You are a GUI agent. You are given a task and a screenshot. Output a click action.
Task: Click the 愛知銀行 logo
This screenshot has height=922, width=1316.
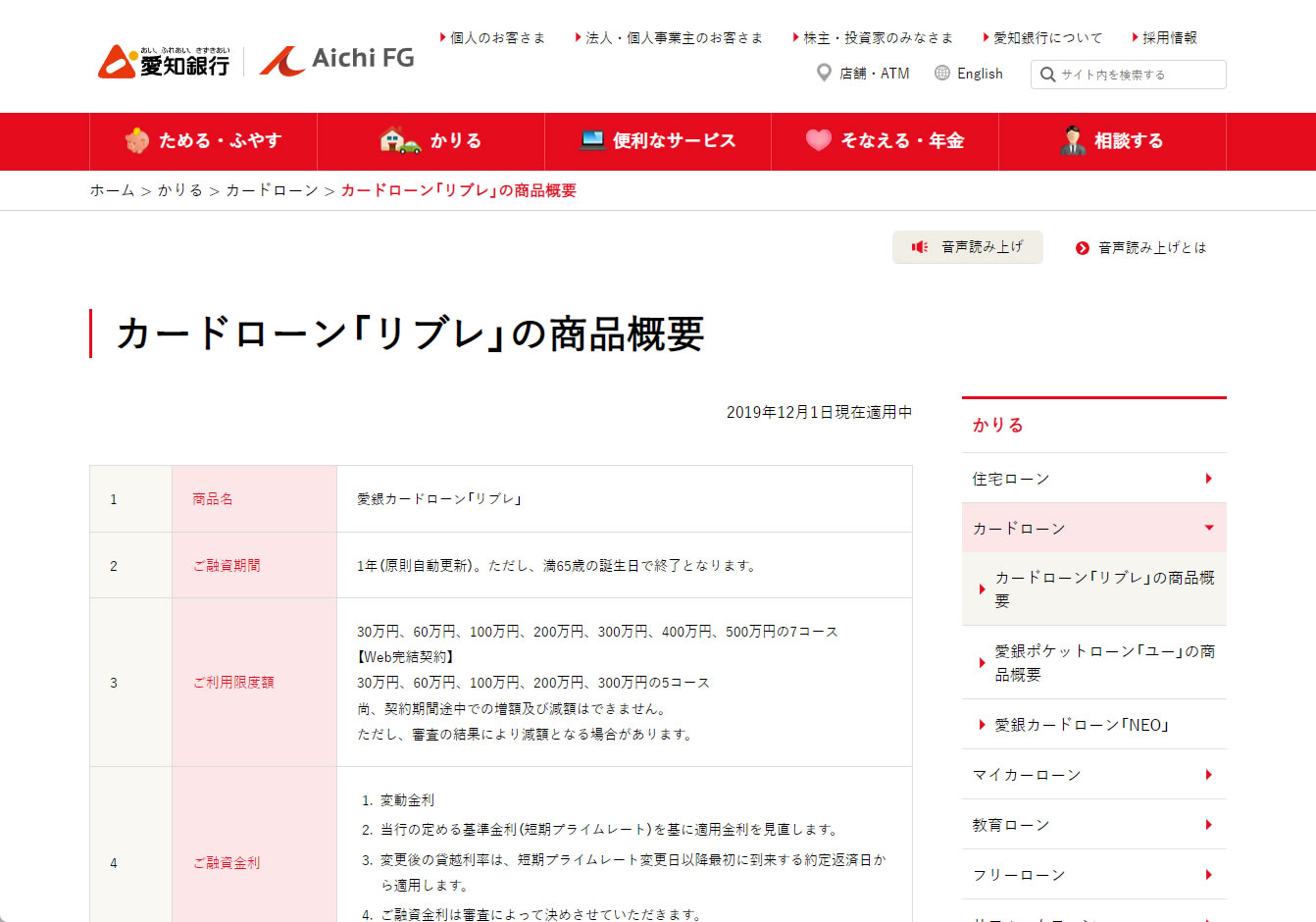[164, 61]
